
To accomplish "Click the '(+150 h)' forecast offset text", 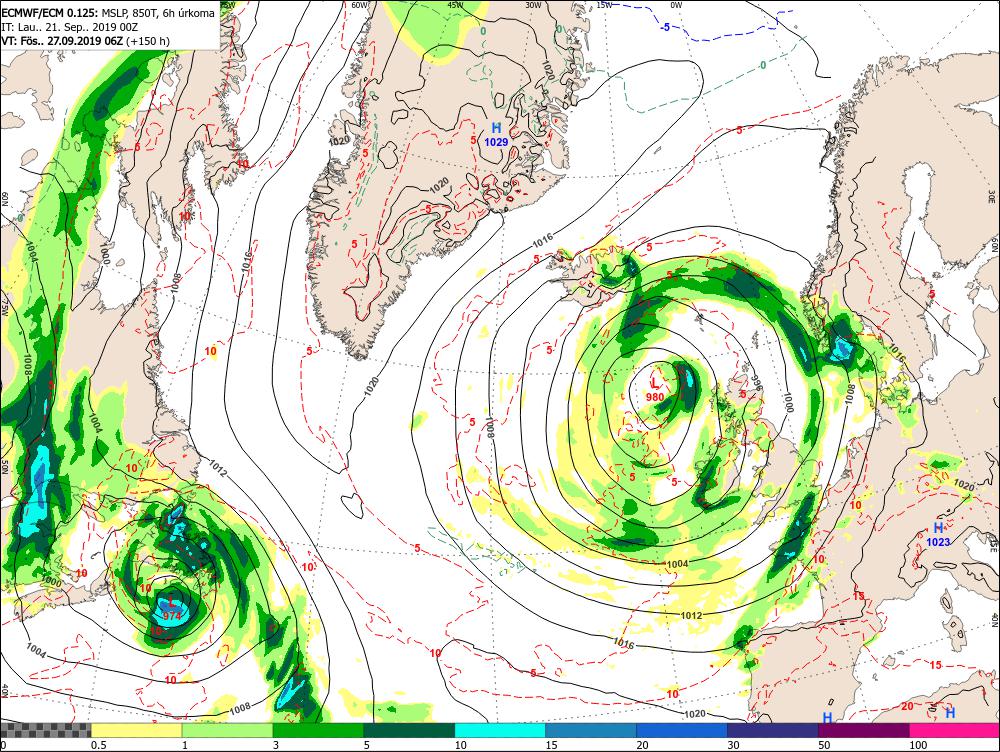I will point(148,41).
